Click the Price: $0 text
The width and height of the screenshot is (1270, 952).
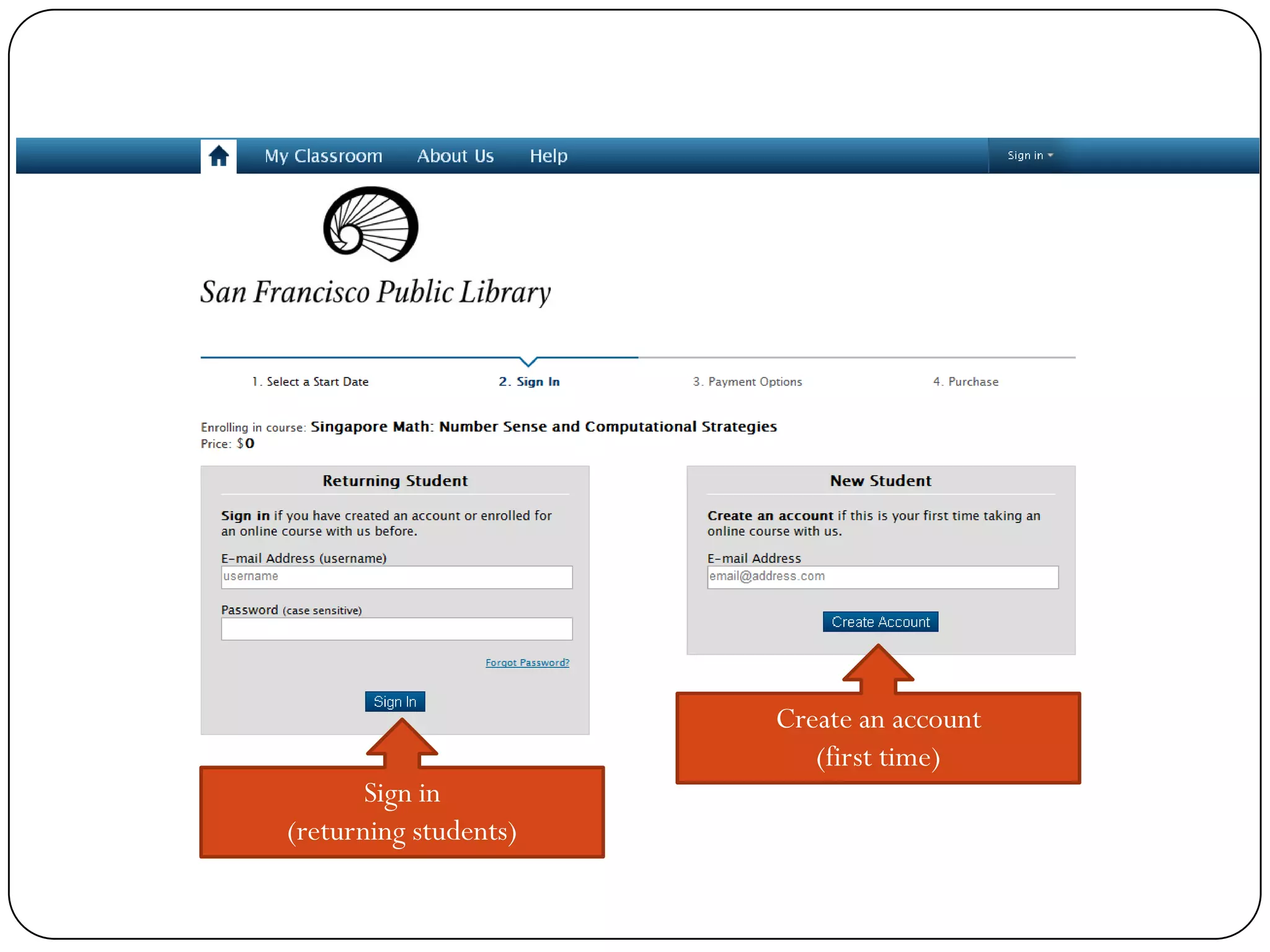click(x=228, y=444)
